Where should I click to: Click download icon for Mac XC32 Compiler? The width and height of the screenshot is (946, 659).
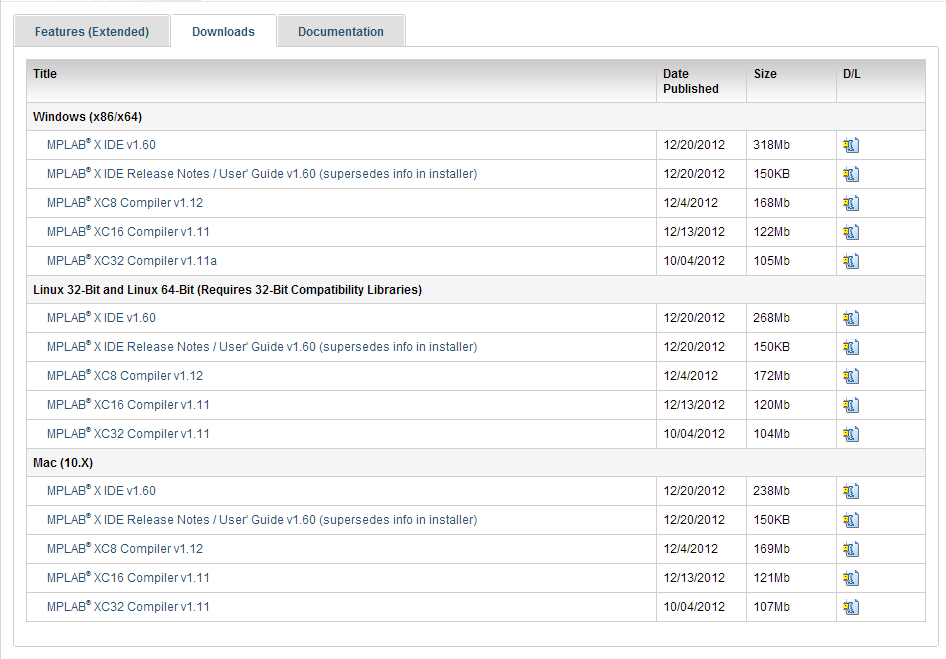851,608
